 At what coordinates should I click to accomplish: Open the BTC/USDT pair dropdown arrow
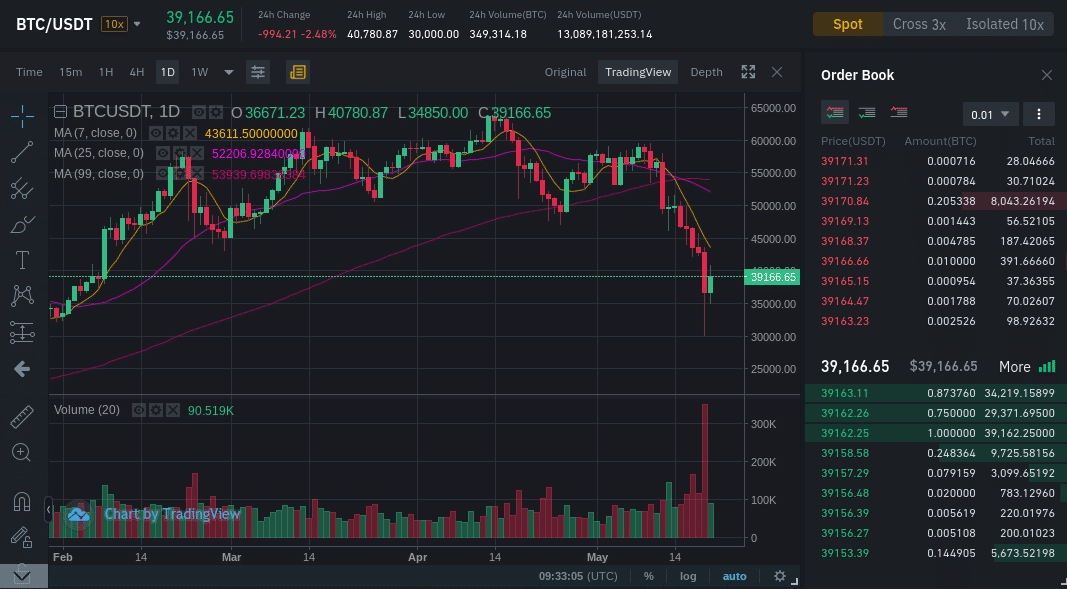click(x=137, y=24)
